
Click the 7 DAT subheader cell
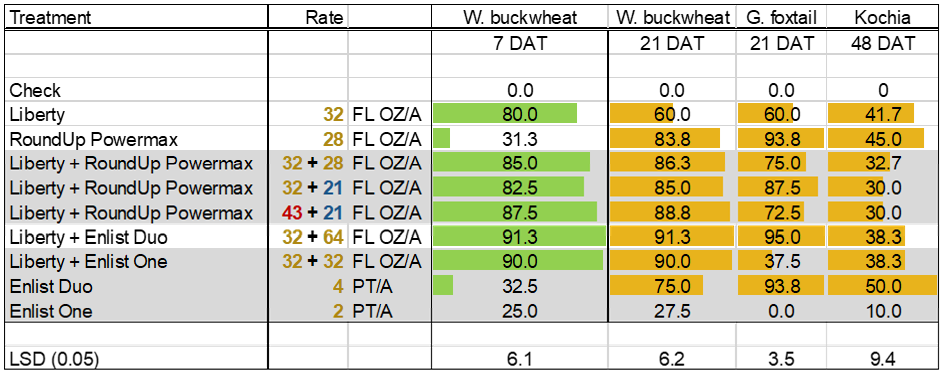520,43
